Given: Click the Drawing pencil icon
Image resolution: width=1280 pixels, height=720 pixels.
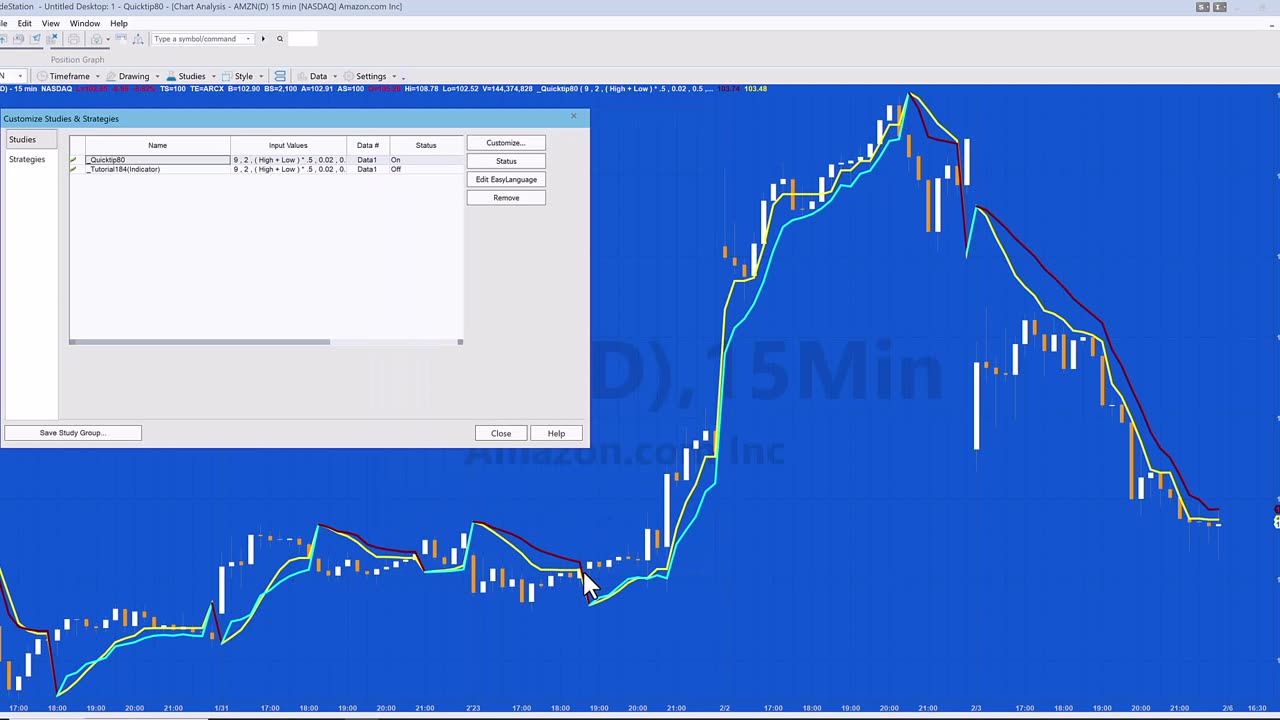Looking at the screenshot, I should 111,76.
